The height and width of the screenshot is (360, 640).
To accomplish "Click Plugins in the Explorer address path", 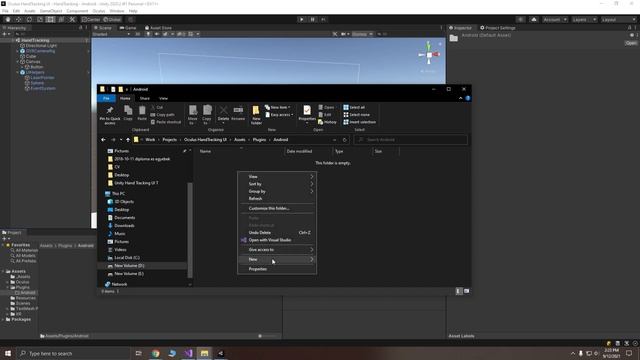I will tap(259, 140).
